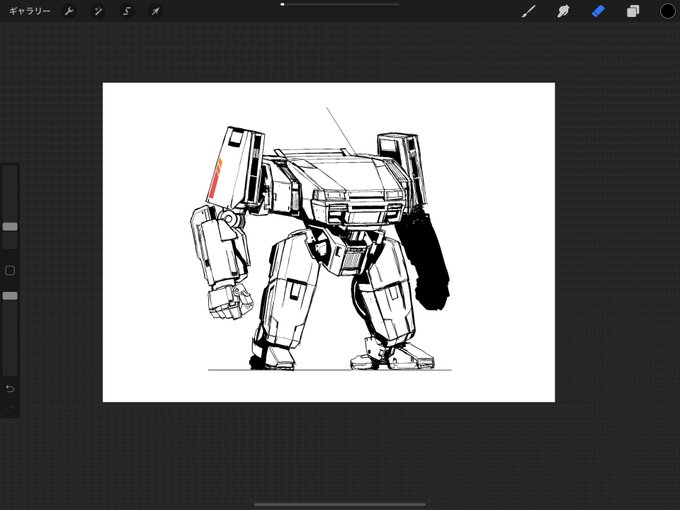Screen dimensions: 680x510
Task: Undo the last stroke with undo arrow
Action: point(10,389)
